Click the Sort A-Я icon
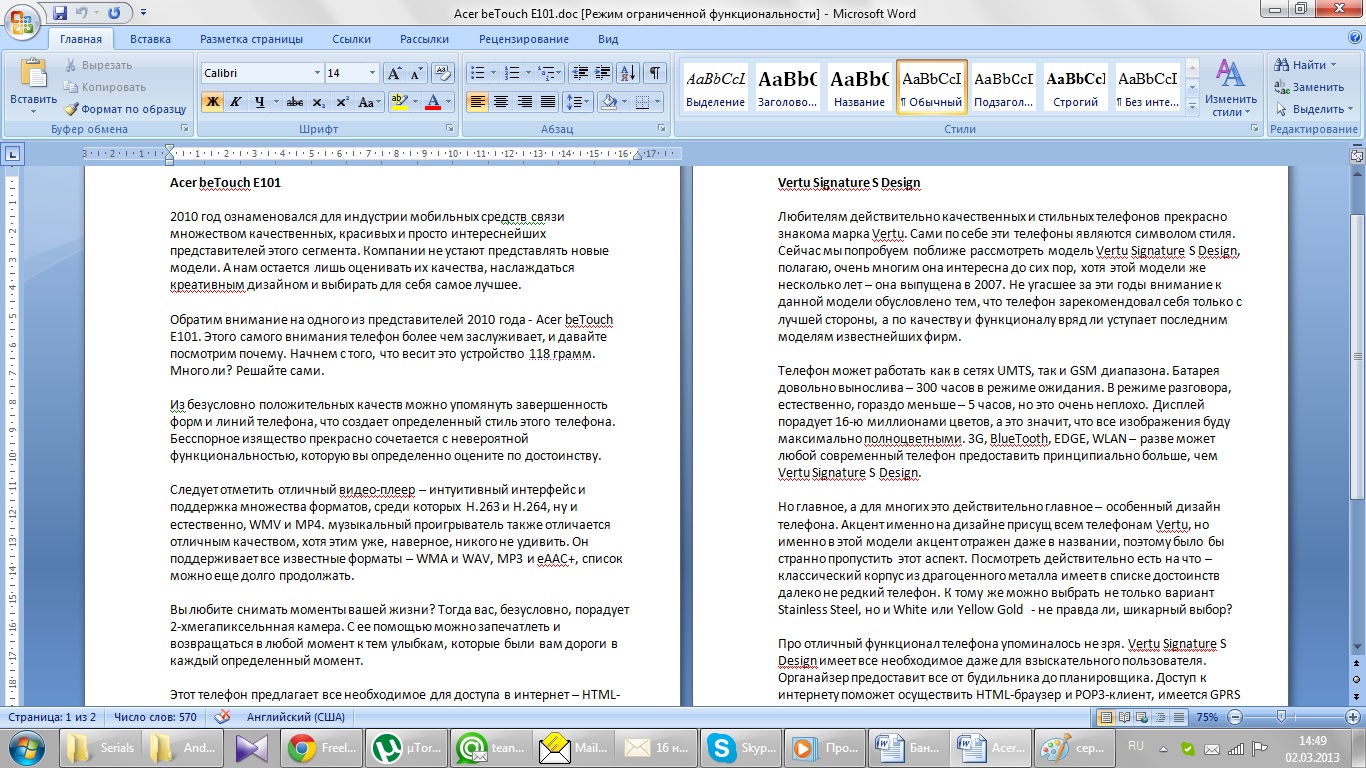The width and height of the screenshot is (1366, 768). [628, 73]
